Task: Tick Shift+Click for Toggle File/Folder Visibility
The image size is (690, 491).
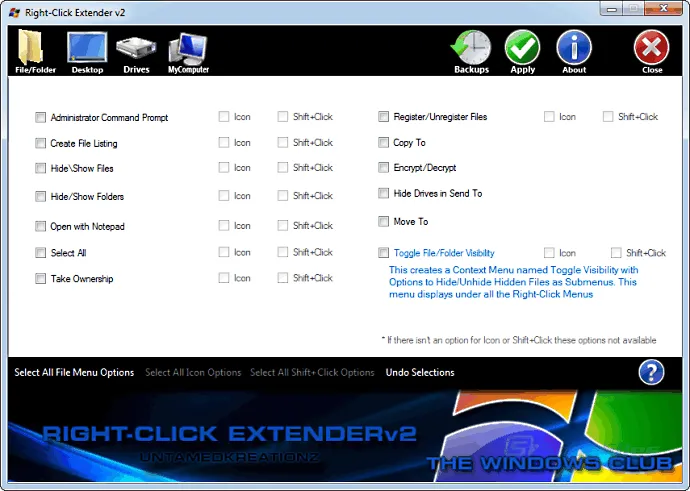Action: [617, 253]
